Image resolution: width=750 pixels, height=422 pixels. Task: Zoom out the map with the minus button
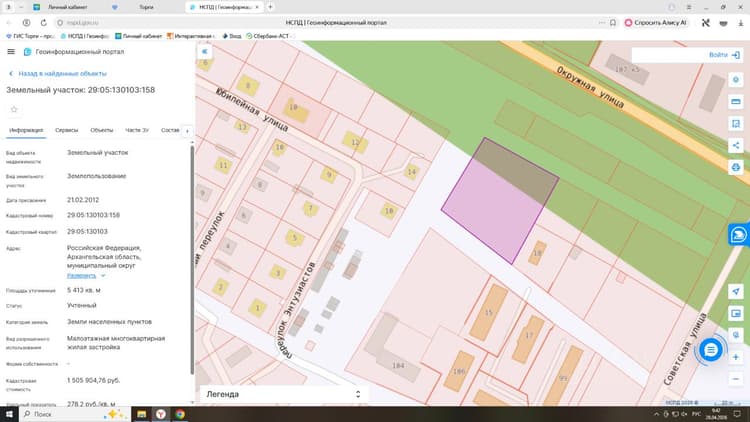pyautogui.click(x=736, y=379)
